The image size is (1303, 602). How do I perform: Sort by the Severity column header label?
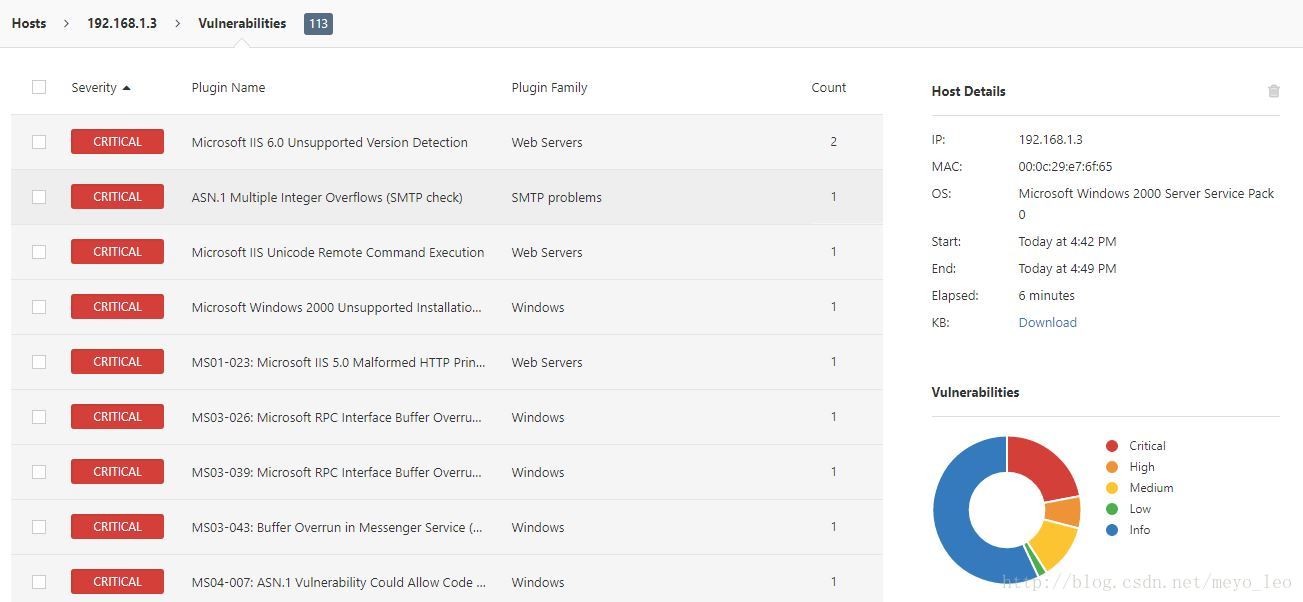(x=94, y=87)
